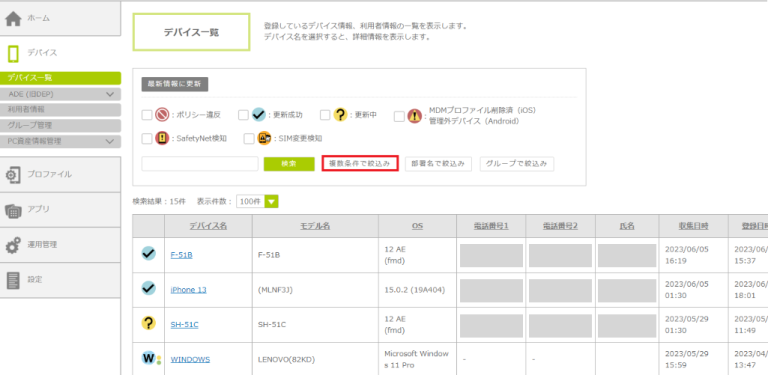Open 利用者情報 in the sidebar
Screen dimensions: 768x375
60,110
